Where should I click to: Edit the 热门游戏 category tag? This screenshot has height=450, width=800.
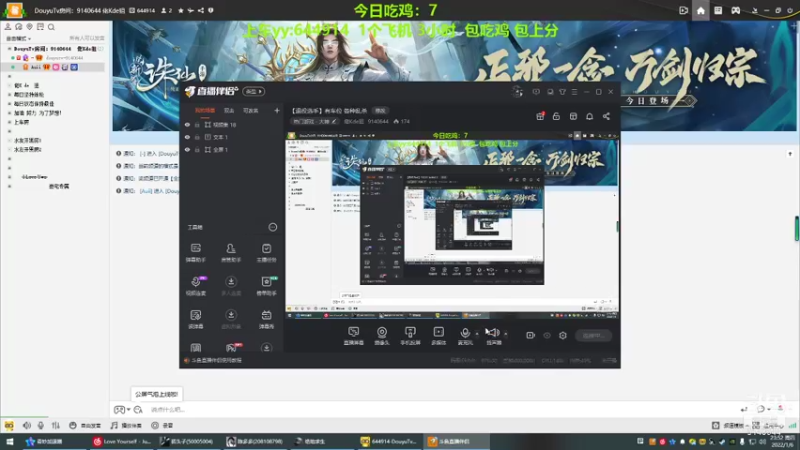(314, 121)
